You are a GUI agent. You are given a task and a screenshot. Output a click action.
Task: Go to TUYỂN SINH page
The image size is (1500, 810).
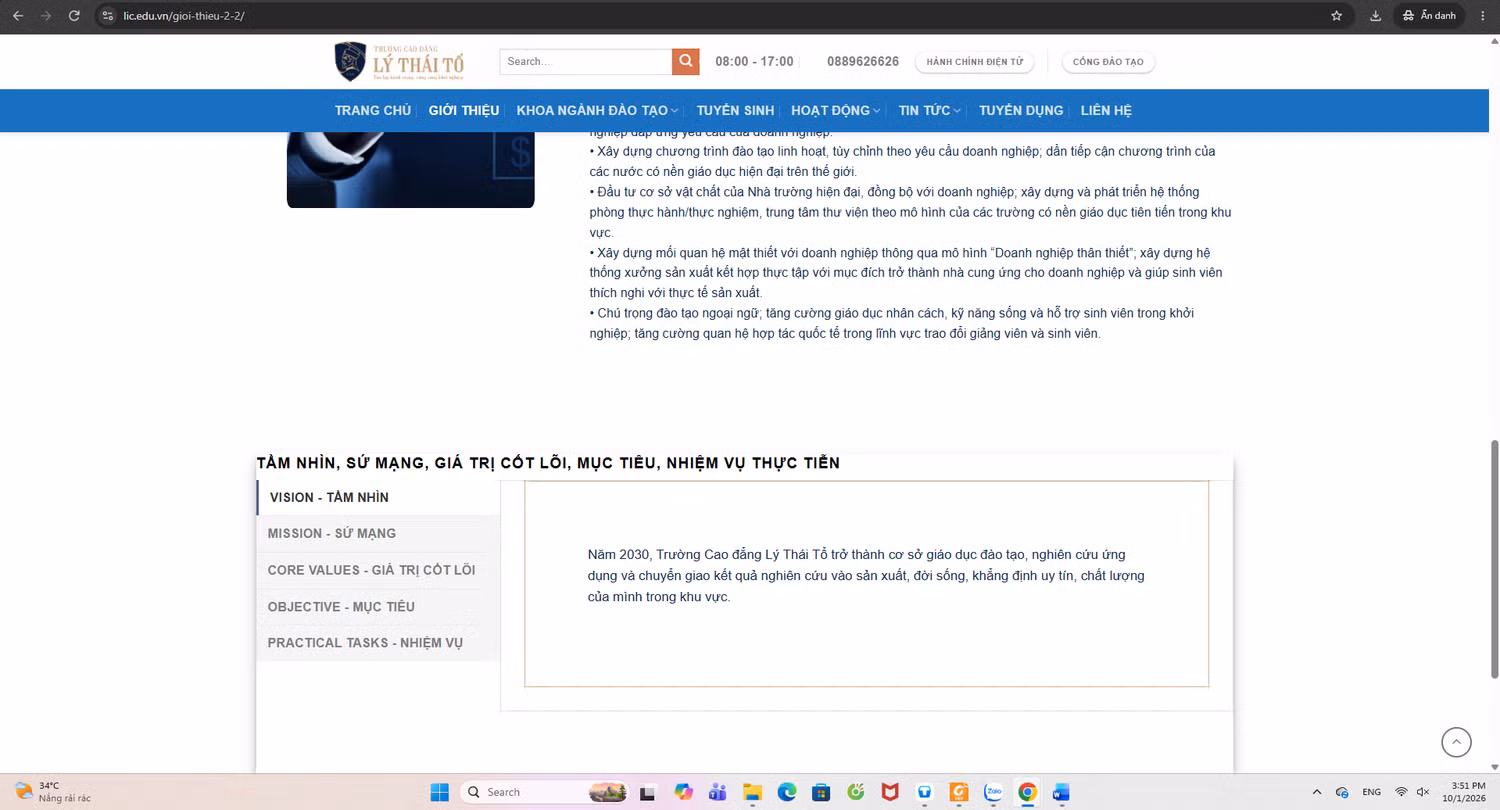735,110
